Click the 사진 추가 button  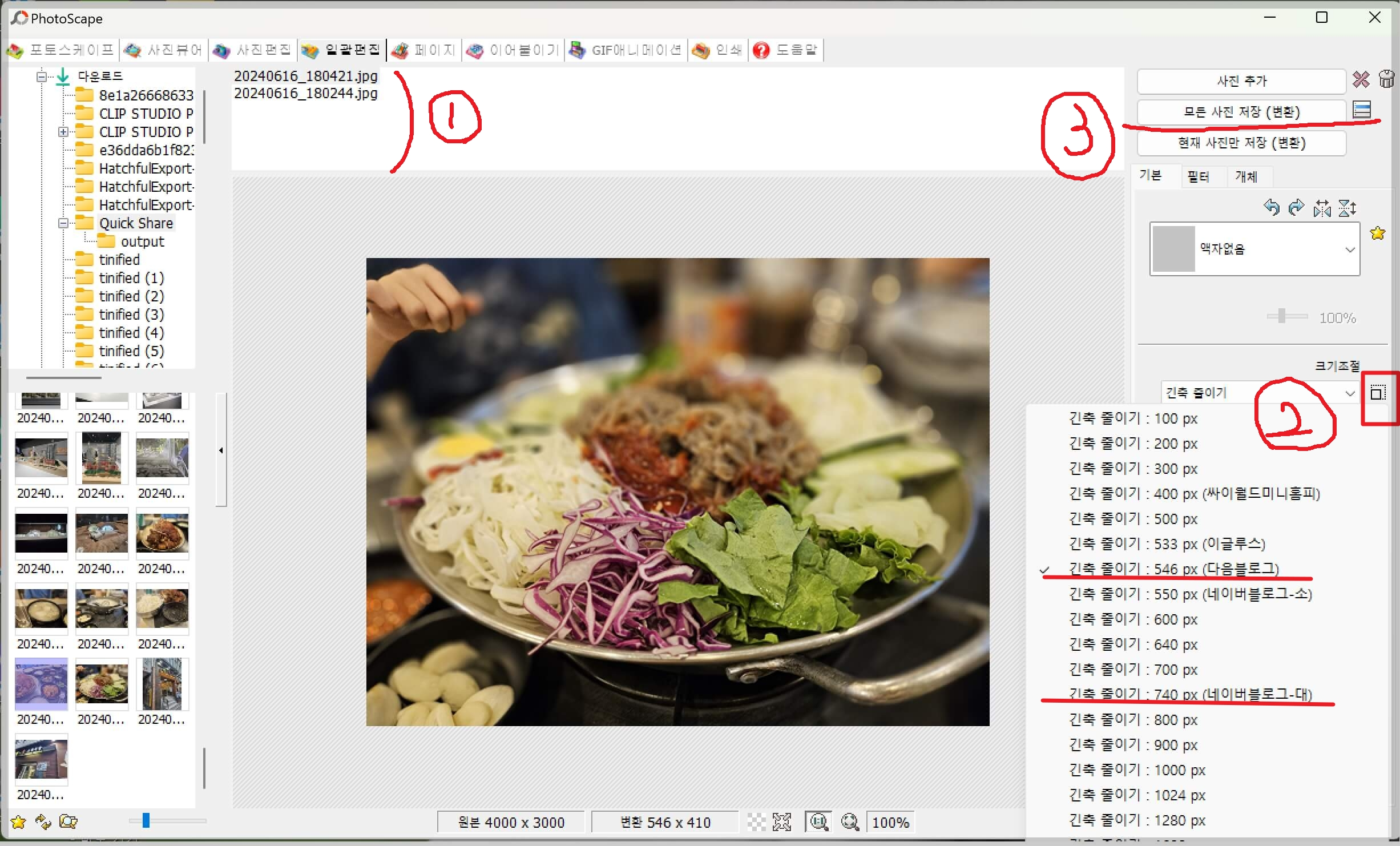click(x=1241, y=81)
